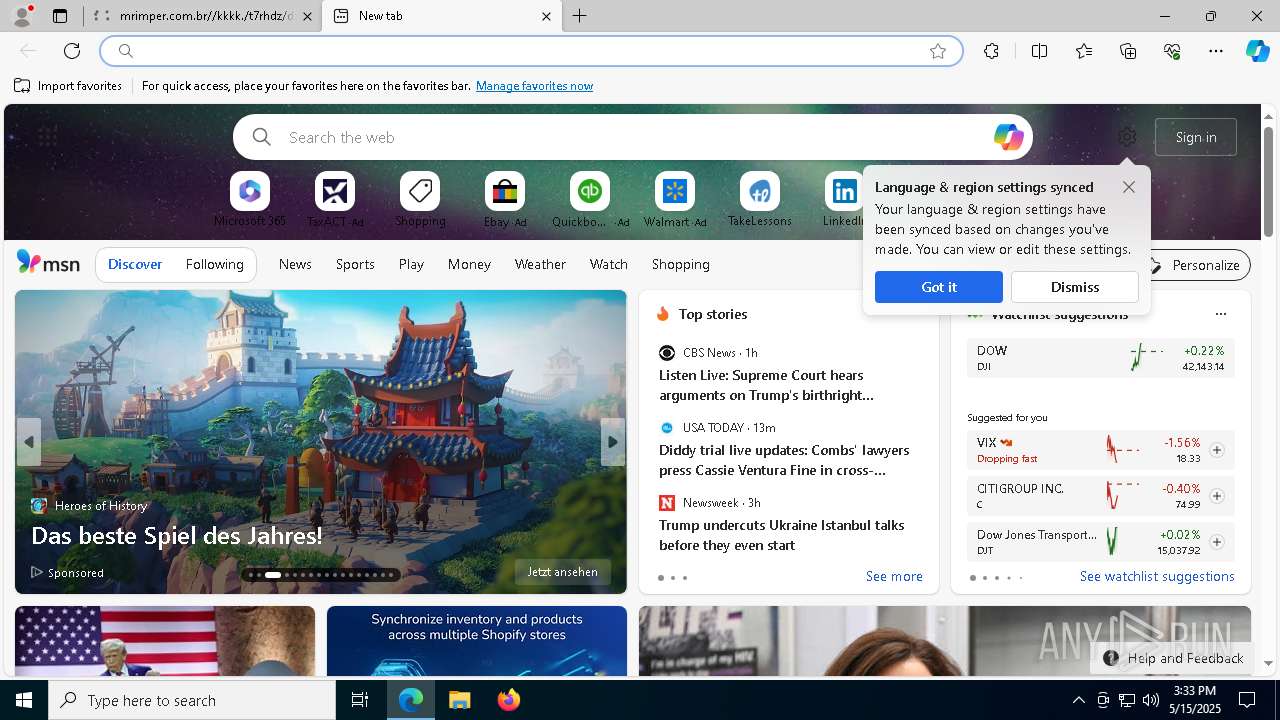Show the next slide in carousel

pos(613,442)
